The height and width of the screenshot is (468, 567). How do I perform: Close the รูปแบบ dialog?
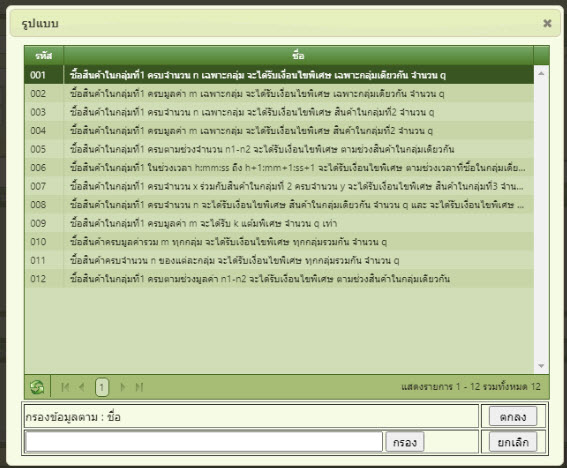547,23
